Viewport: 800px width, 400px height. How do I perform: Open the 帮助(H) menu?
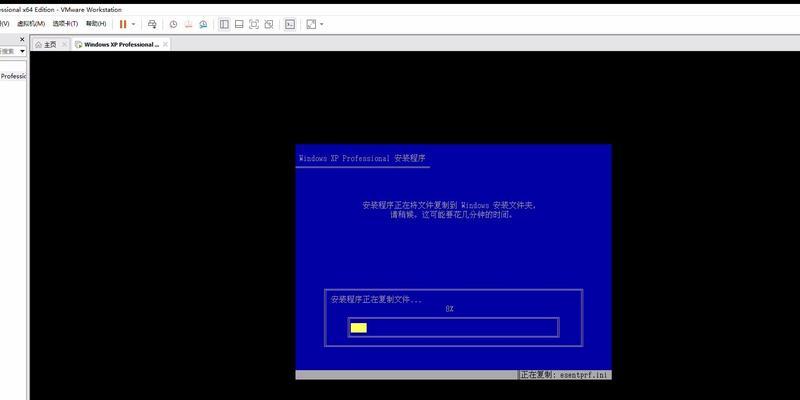pyautogui.click(x=96, y=23)
